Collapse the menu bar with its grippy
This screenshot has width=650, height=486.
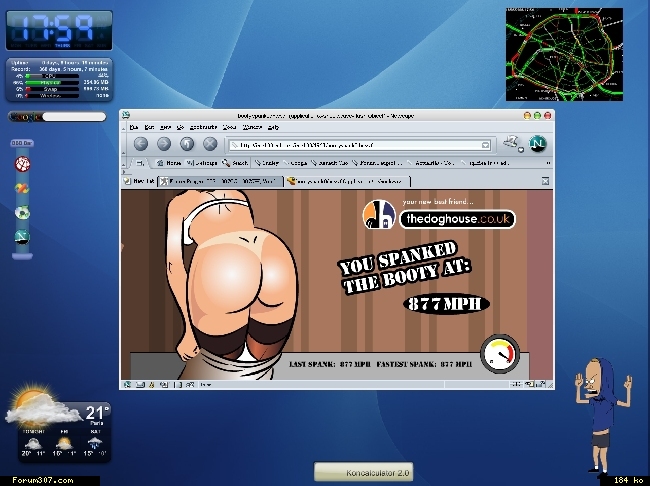point(123,128)
